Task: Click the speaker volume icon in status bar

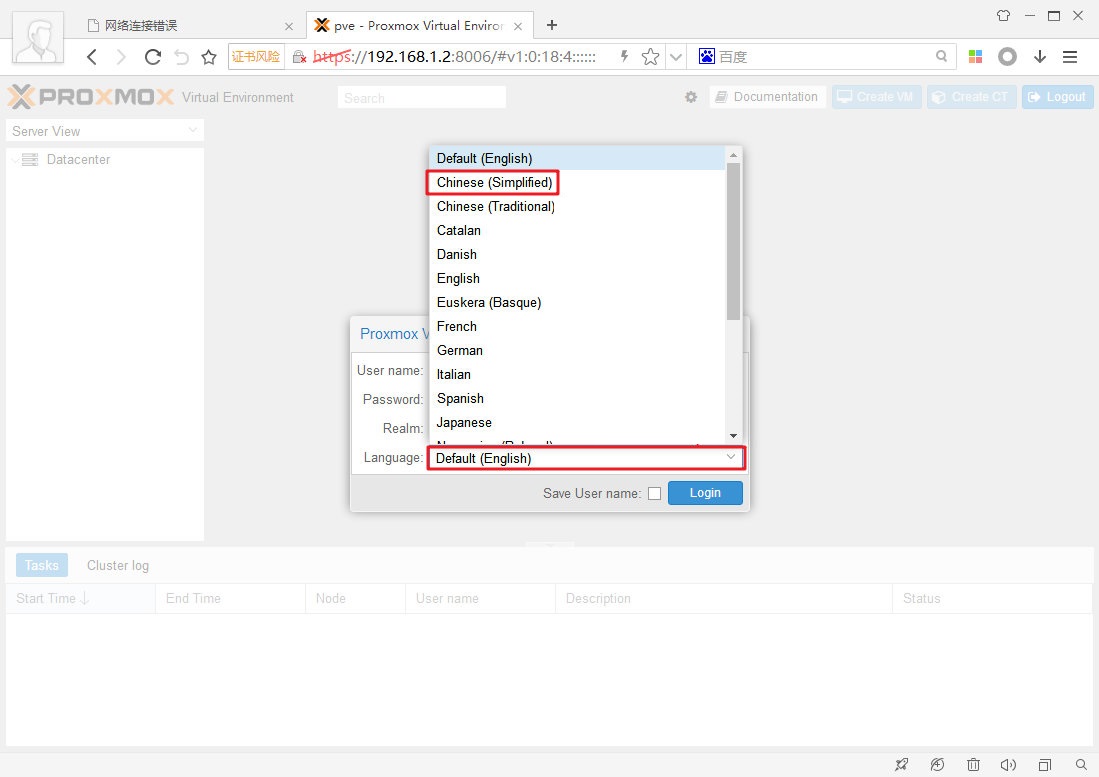Action: tap(1008, 764)
